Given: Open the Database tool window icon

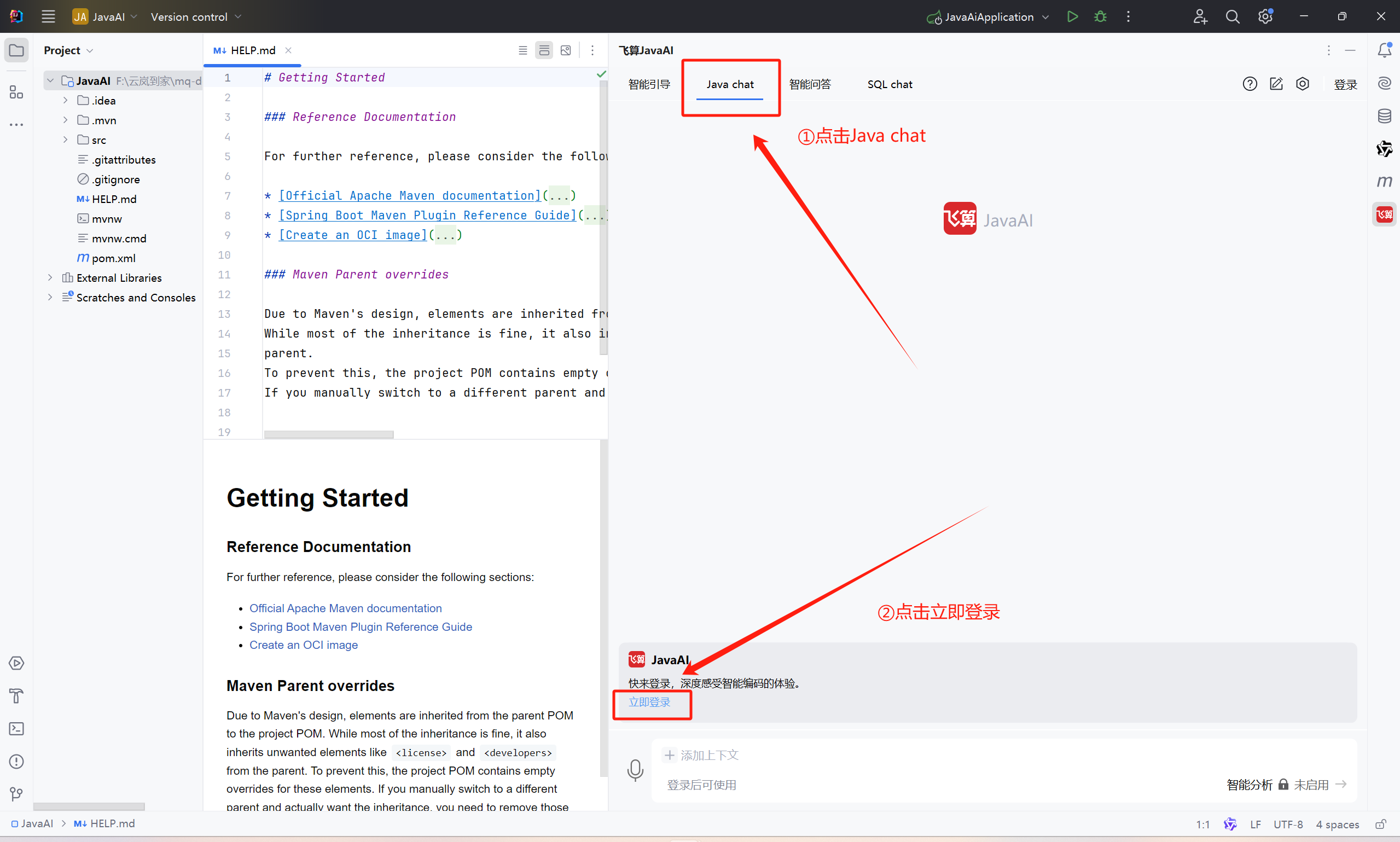Looking at the screenshot, I should click(1384, 117).
